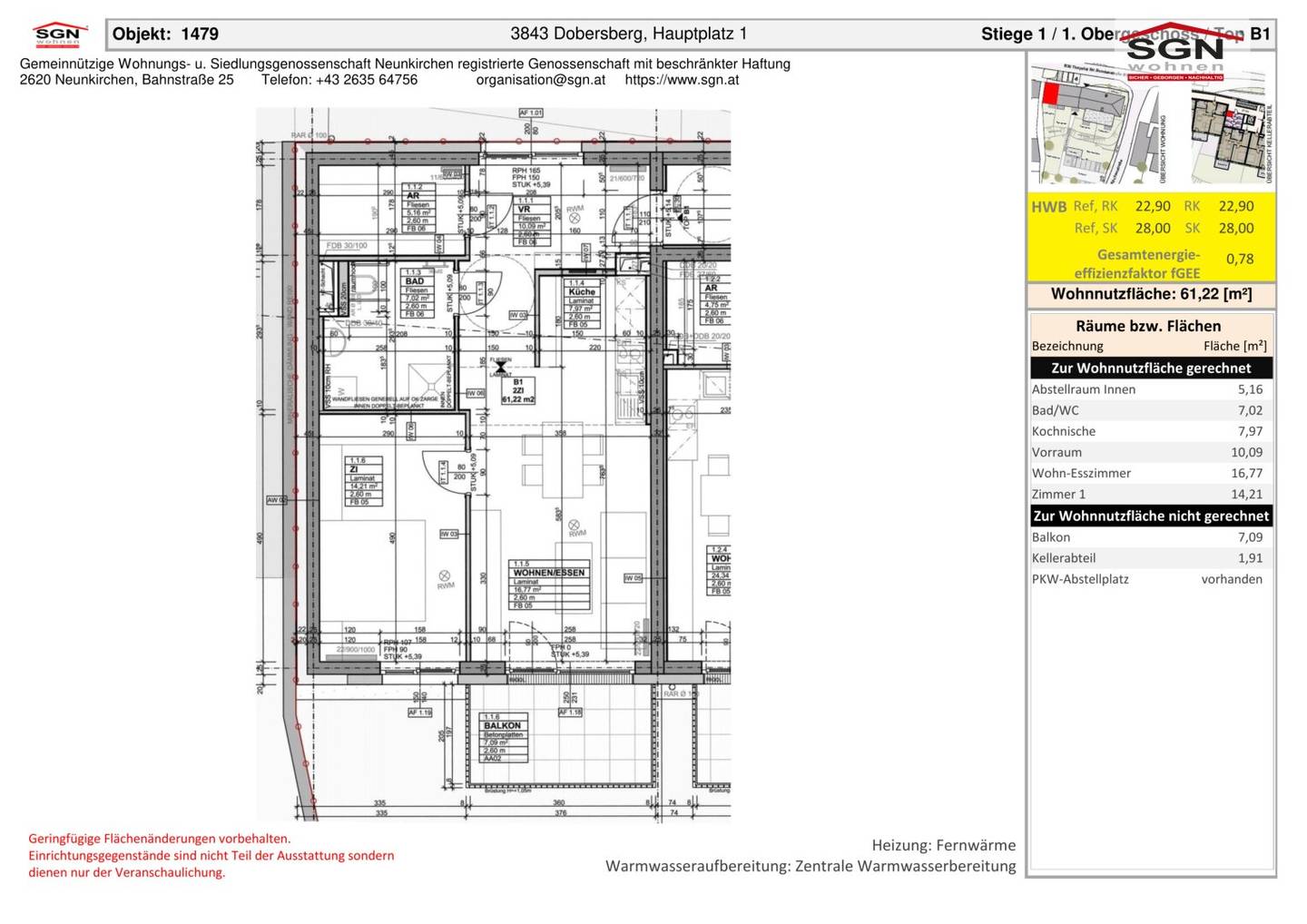Click the RWM symbol in the Wohnen/Essen room
The image size is (1307, 924).
[x=574, y=525]
